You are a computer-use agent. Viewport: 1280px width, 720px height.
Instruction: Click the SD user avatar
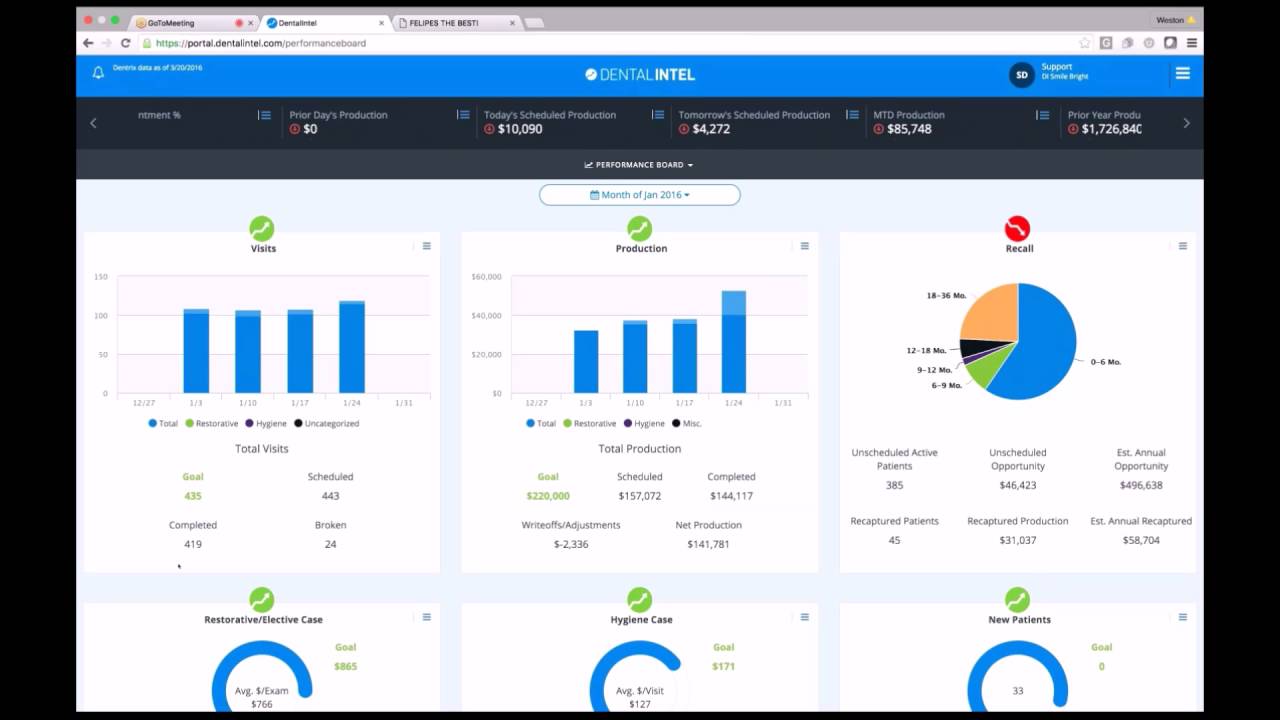pyautogui.click(x=1021, y=75)
